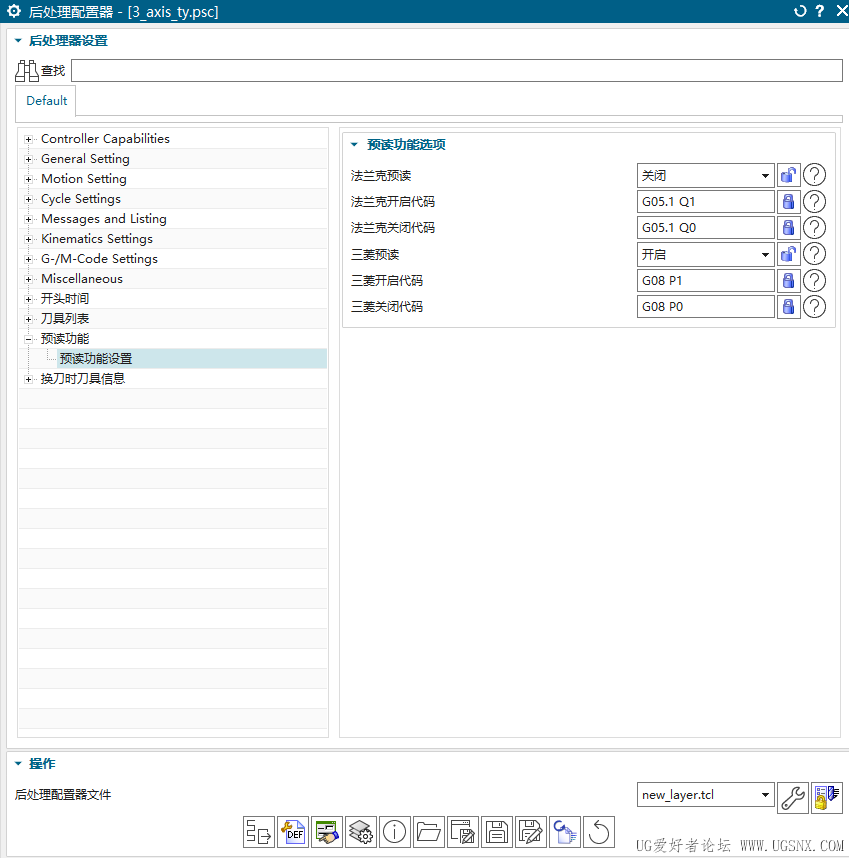This screenshot has height=858, width=849.
Task: Click the open folder icon in bottom toolbar
Action: [x=429, y=831]
